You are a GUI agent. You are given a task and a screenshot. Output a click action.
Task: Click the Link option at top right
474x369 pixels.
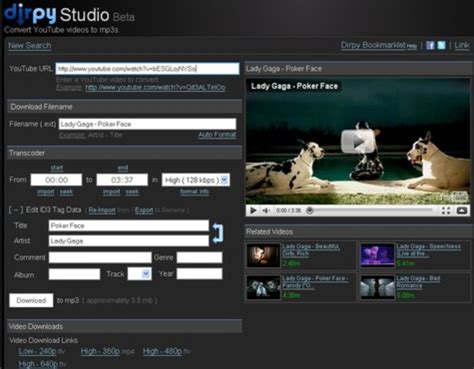pos(462,45)
